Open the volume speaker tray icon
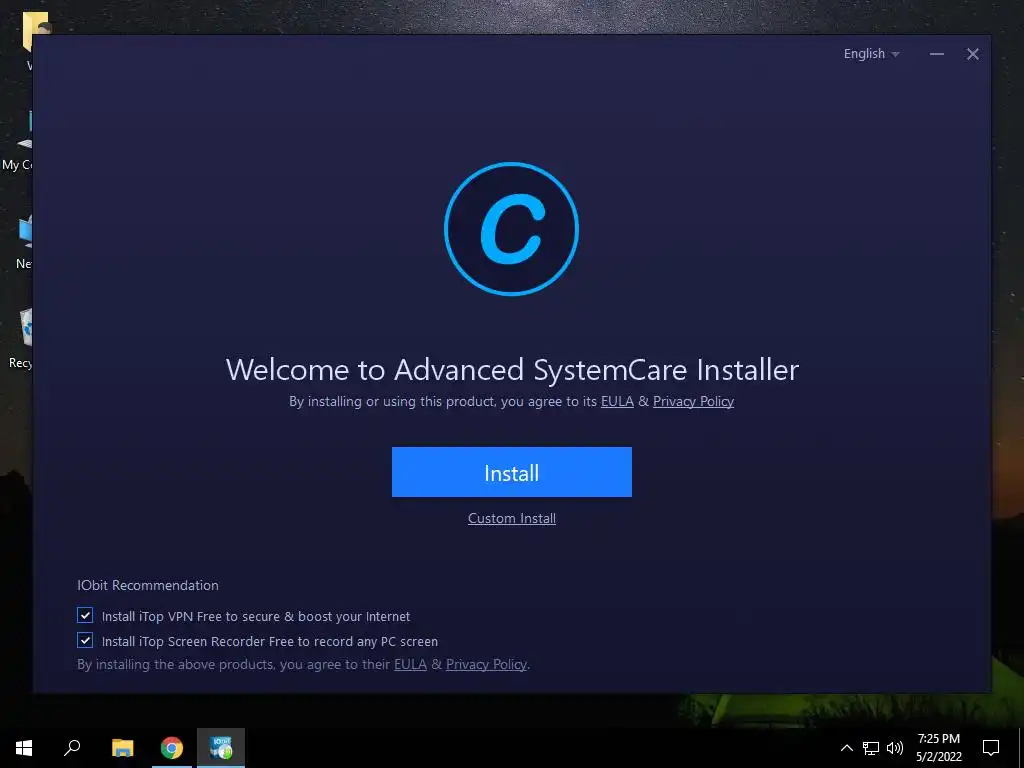1024x768 pixels. (x=895, y=748)
